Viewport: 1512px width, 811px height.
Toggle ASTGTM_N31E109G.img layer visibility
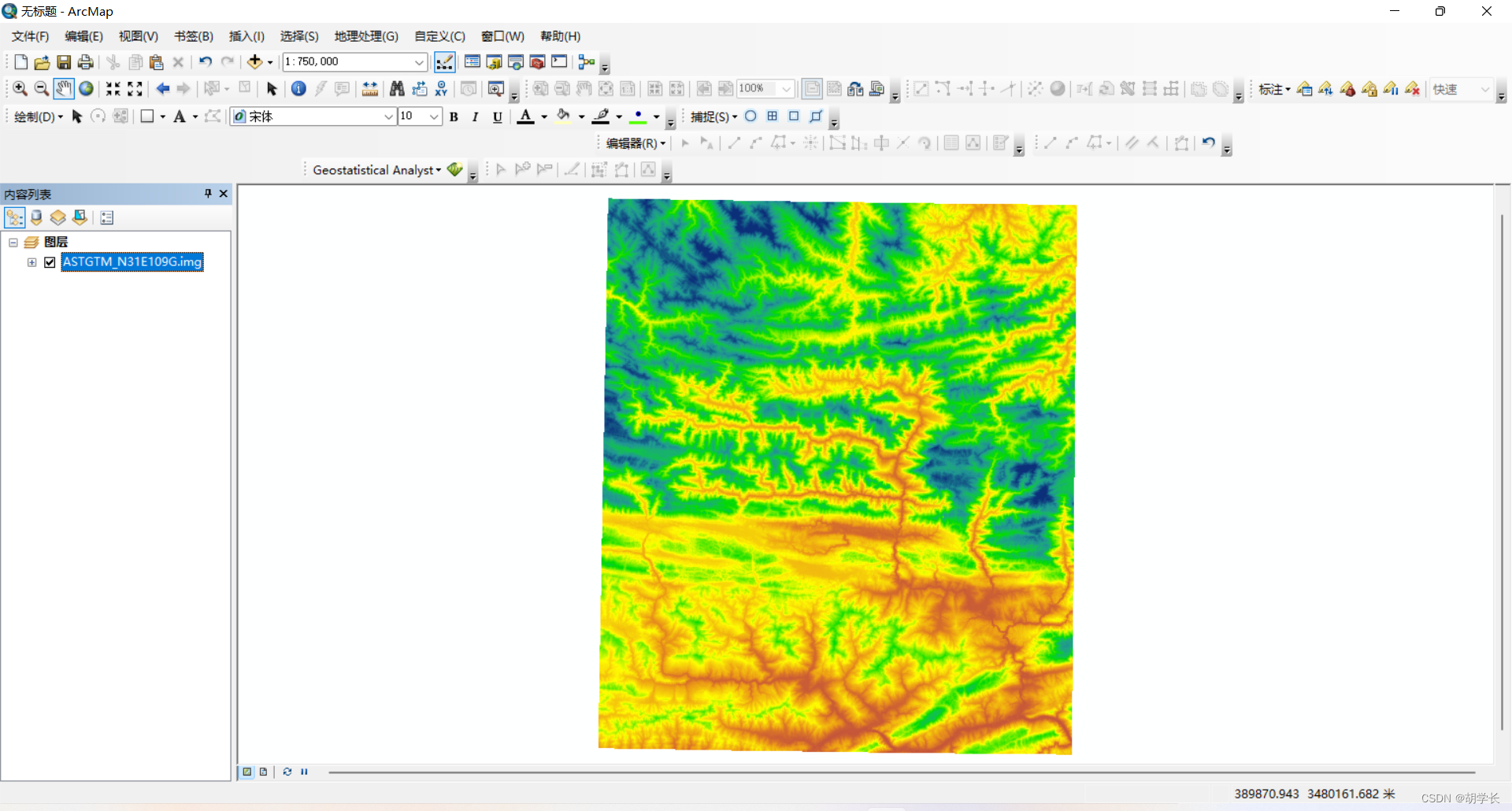(x=50, y=262)
